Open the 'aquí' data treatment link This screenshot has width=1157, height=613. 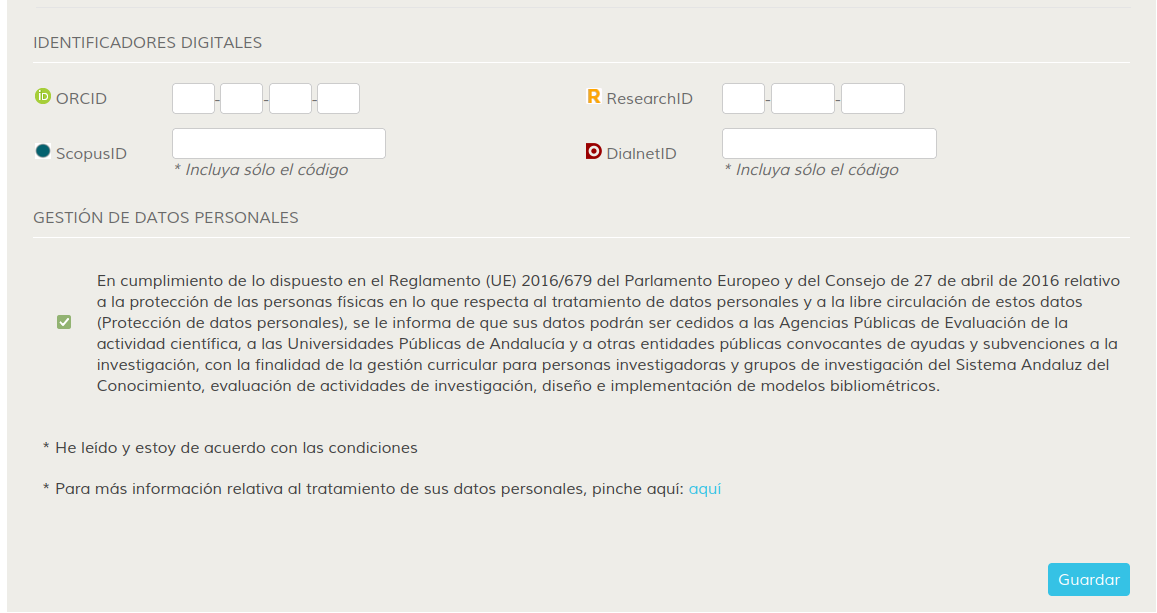705,489
